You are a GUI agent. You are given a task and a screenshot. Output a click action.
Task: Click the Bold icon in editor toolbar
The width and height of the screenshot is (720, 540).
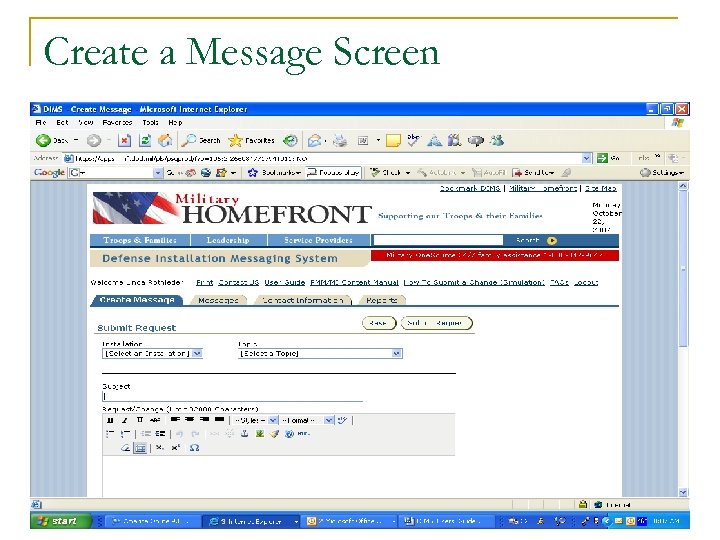[x=110, y=420]
